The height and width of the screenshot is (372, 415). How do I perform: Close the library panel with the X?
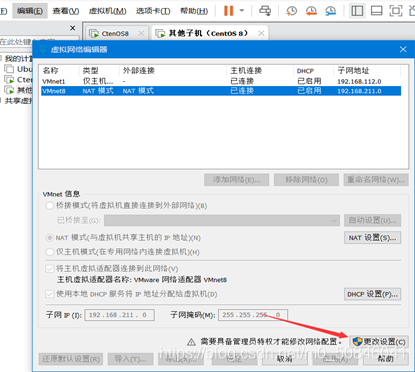pyautogui.click(x=73, y=28)
